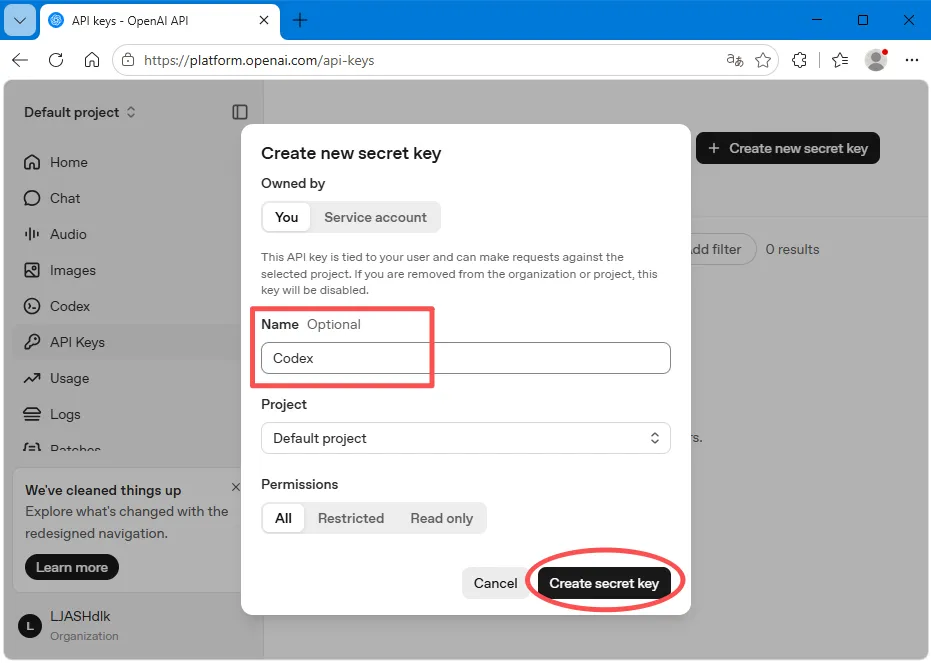931x663 pixels.
Task: Select the Service account owner option
Action: coord(375,217)
